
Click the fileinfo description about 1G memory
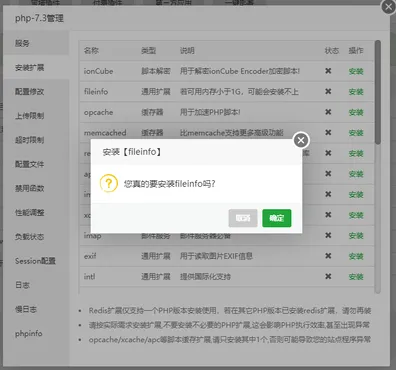click(x=239, y=92)
